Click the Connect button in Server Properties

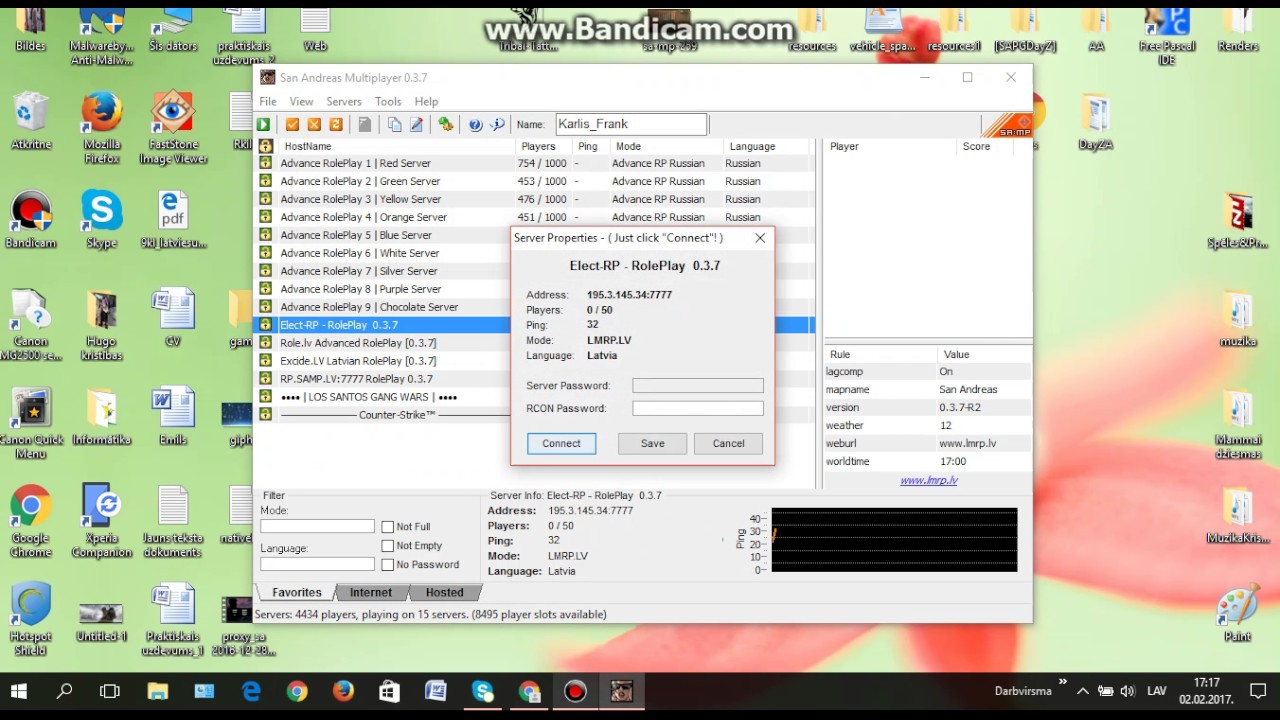click(x=561, y=443)
